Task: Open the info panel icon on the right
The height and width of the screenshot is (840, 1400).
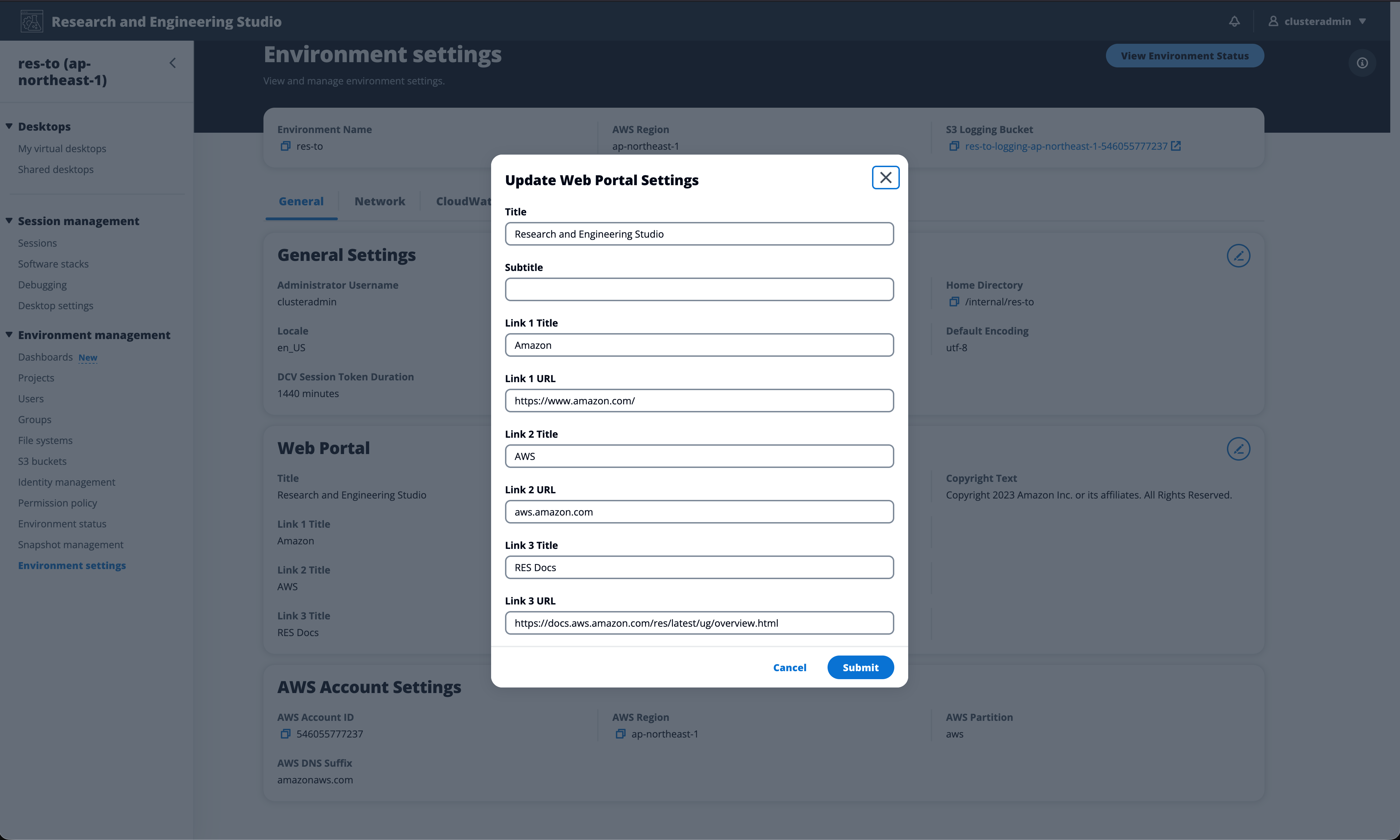Action: pos(1362,62)
